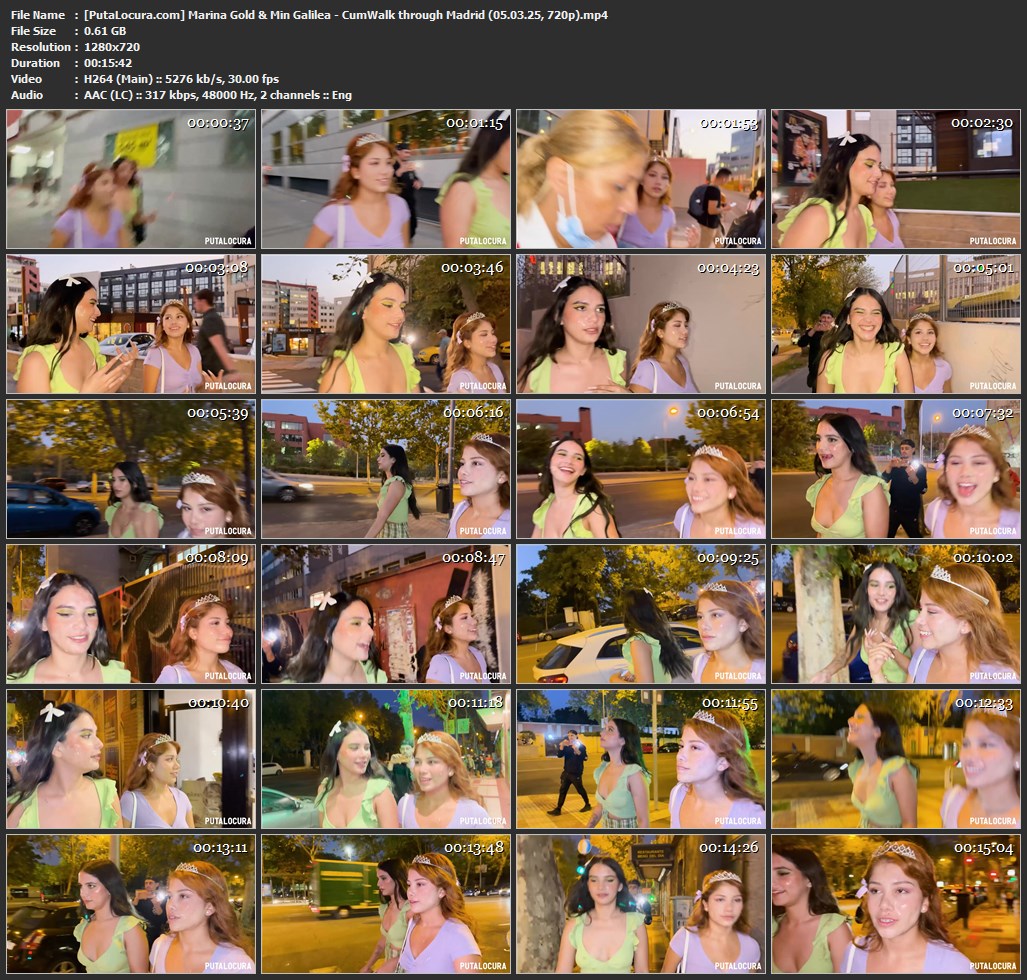Select the Resolution value 1280x720
This screenshot has width=1027, height=980.
(x=112, y=47)
